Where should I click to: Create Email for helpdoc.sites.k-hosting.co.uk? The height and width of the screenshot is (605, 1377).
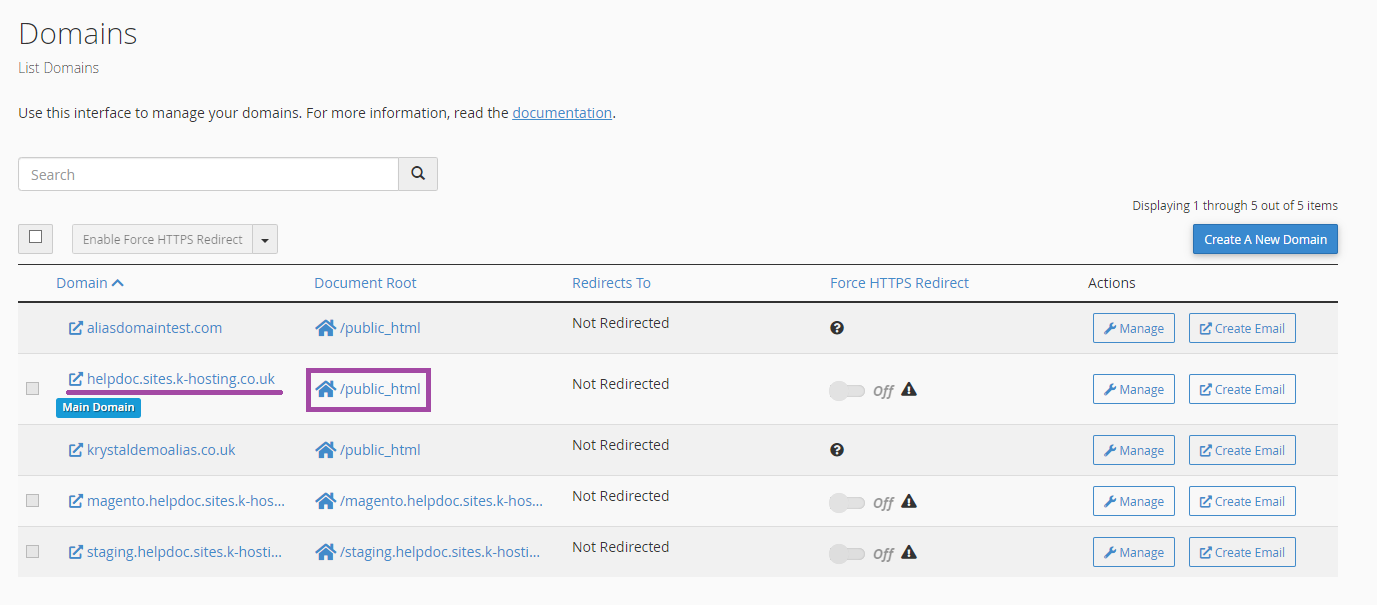coord(1242,389)
